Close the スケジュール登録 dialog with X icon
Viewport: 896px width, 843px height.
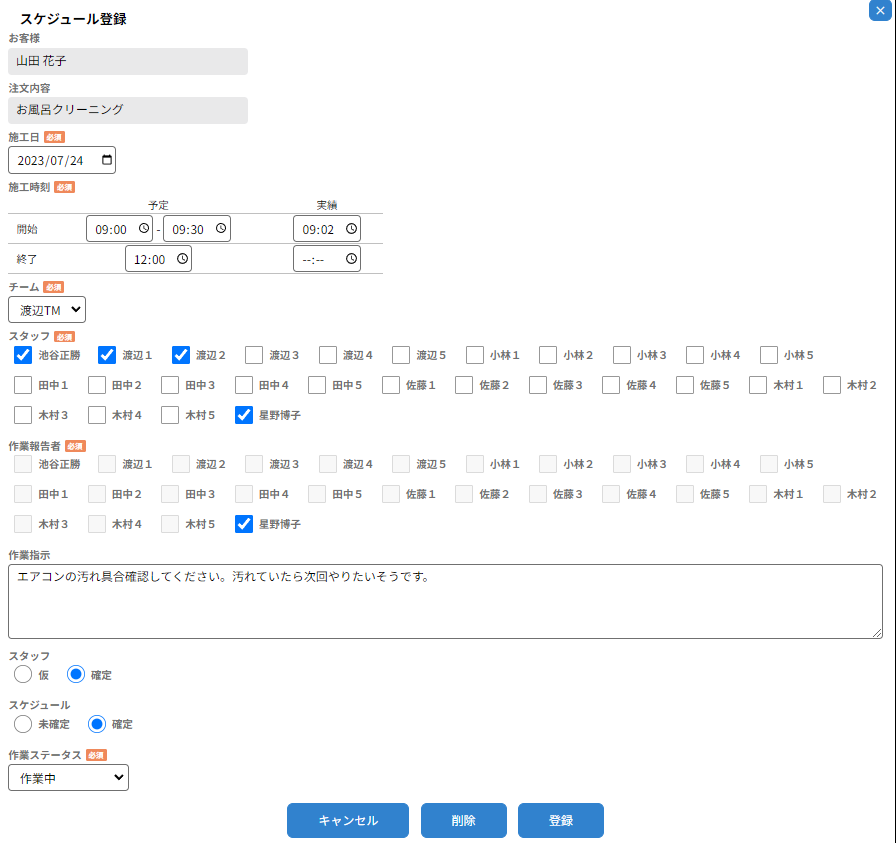(x=880, y=10)
